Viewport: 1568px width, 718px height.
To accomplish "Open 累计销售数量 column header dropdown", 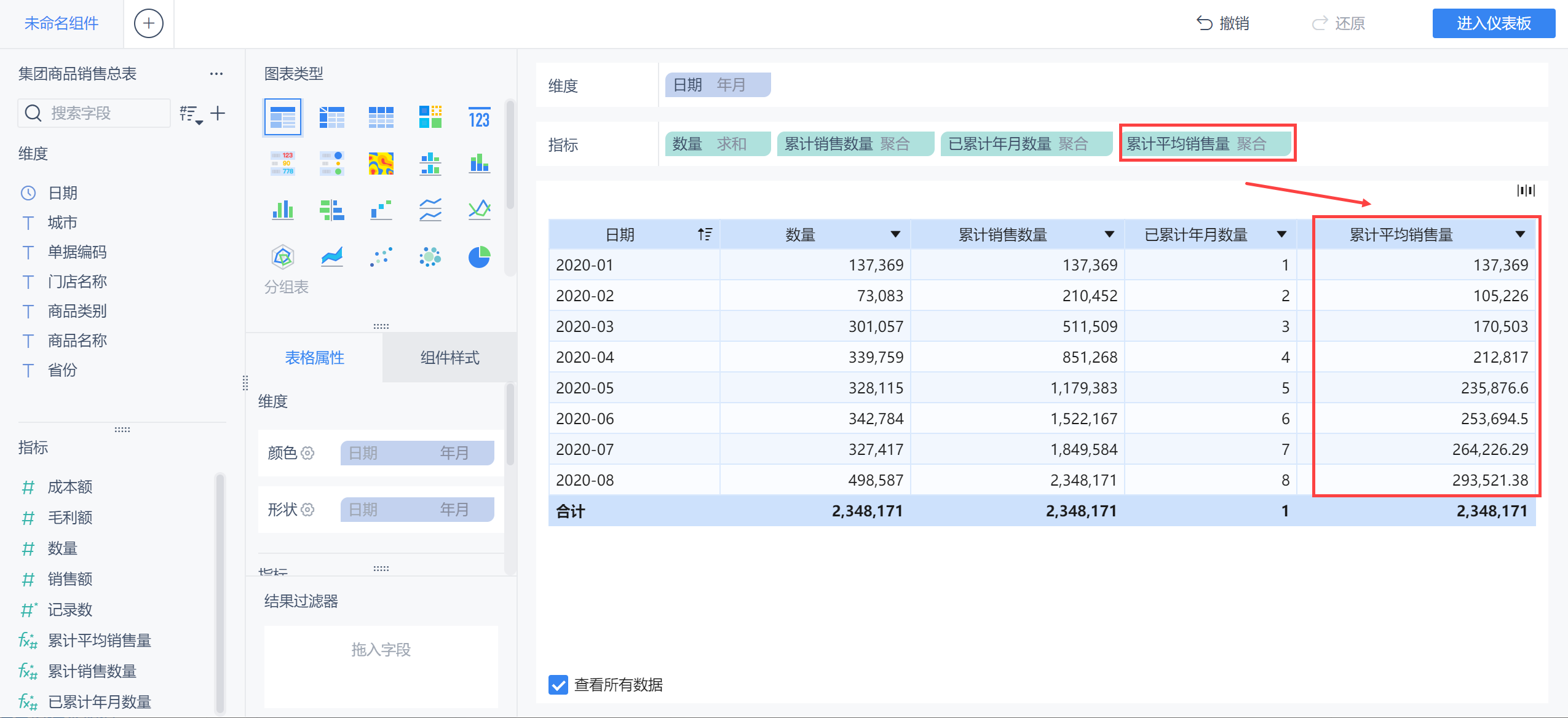I will 1109,234.
